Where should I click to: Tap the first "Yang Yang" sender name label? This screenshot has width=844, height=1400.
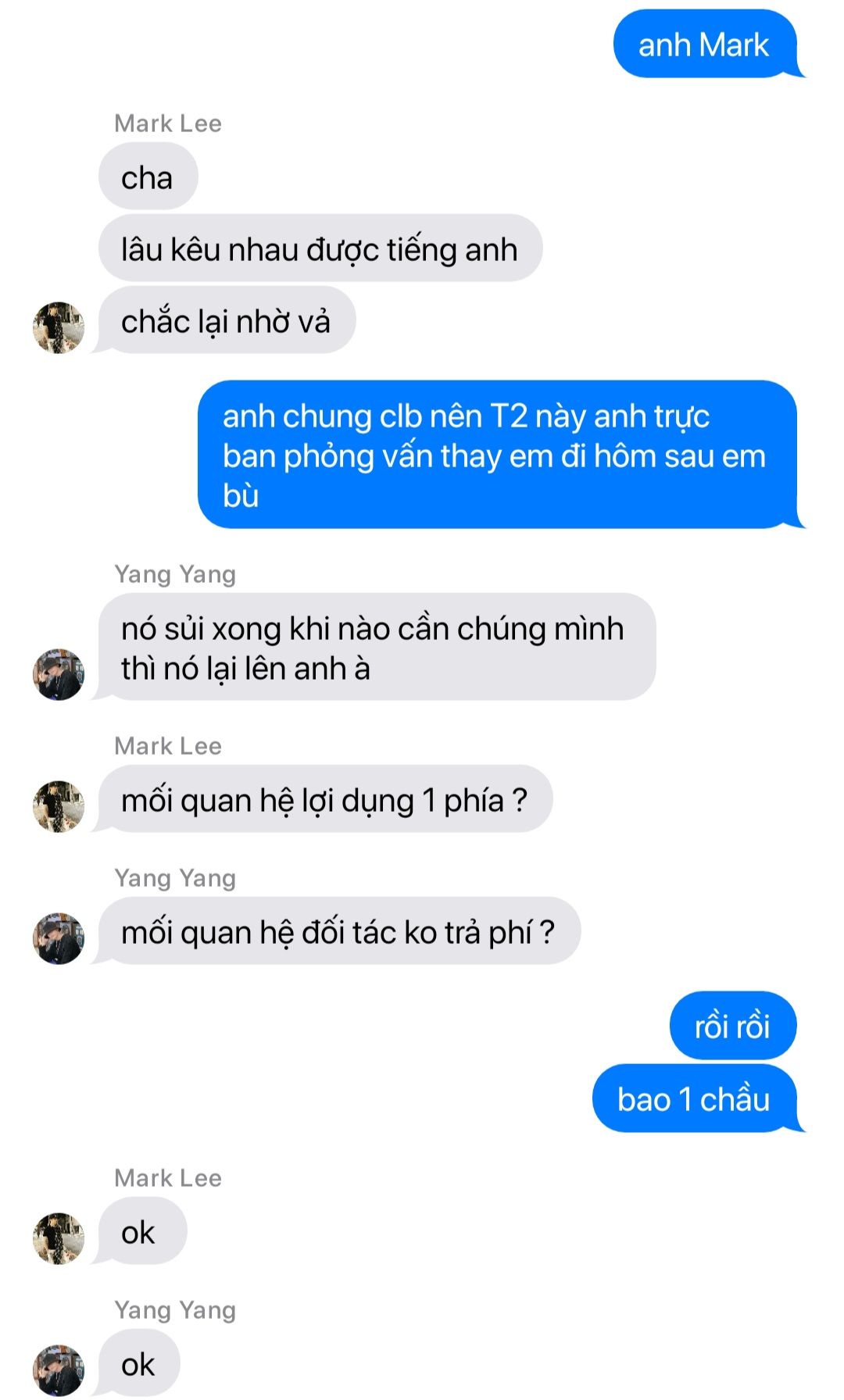[x=175, y=574]
